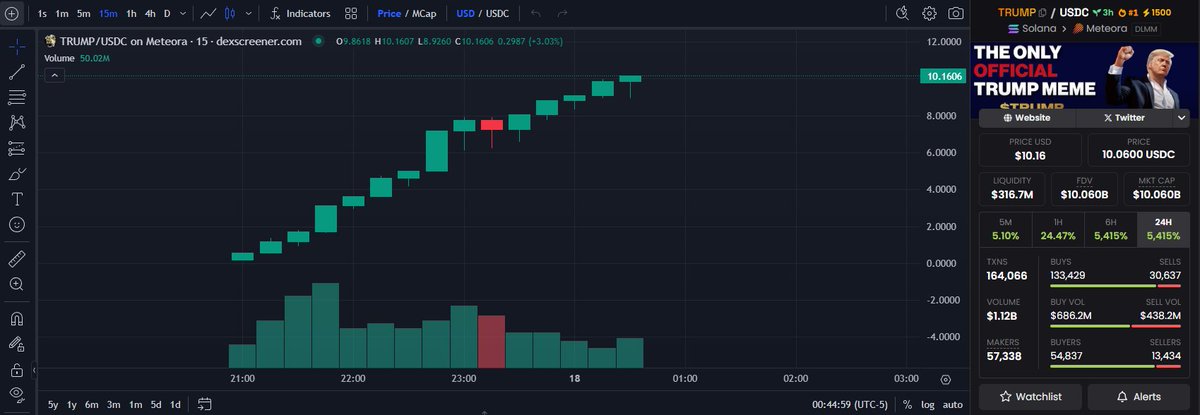Add pair to Watchlist
The image size is (1200, 415).
[x=1030, y=397]
